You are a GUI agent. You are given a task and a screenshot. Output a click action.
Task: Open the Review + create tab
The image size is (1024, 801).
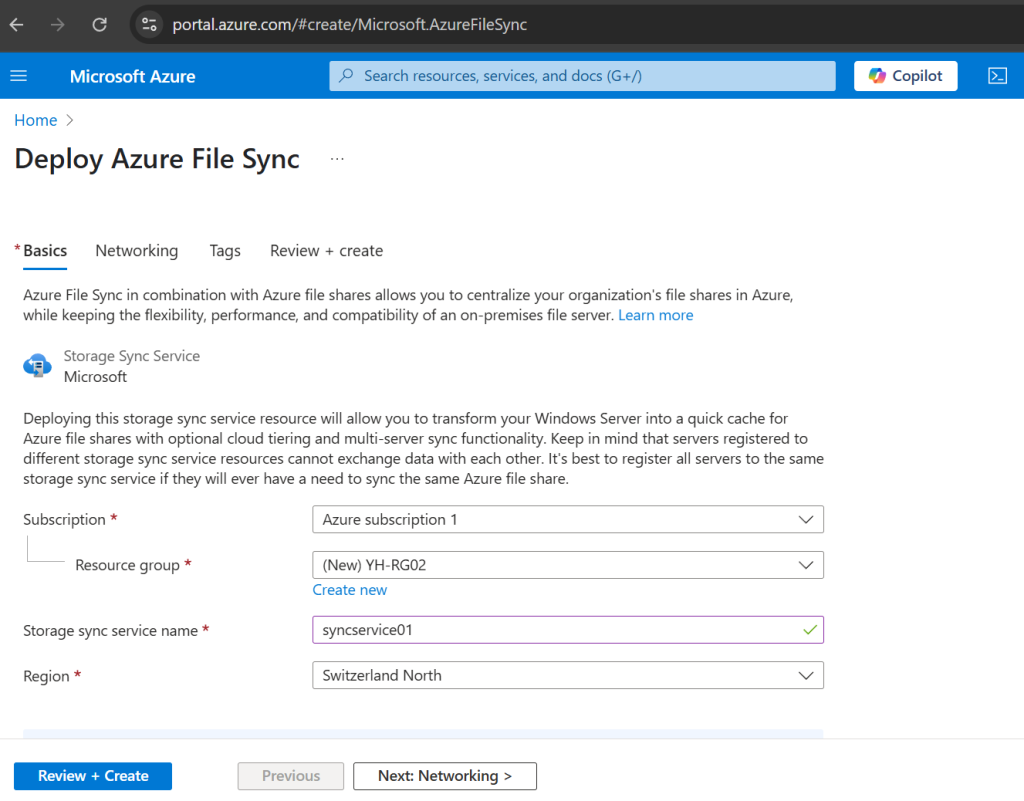click(327, 251)
